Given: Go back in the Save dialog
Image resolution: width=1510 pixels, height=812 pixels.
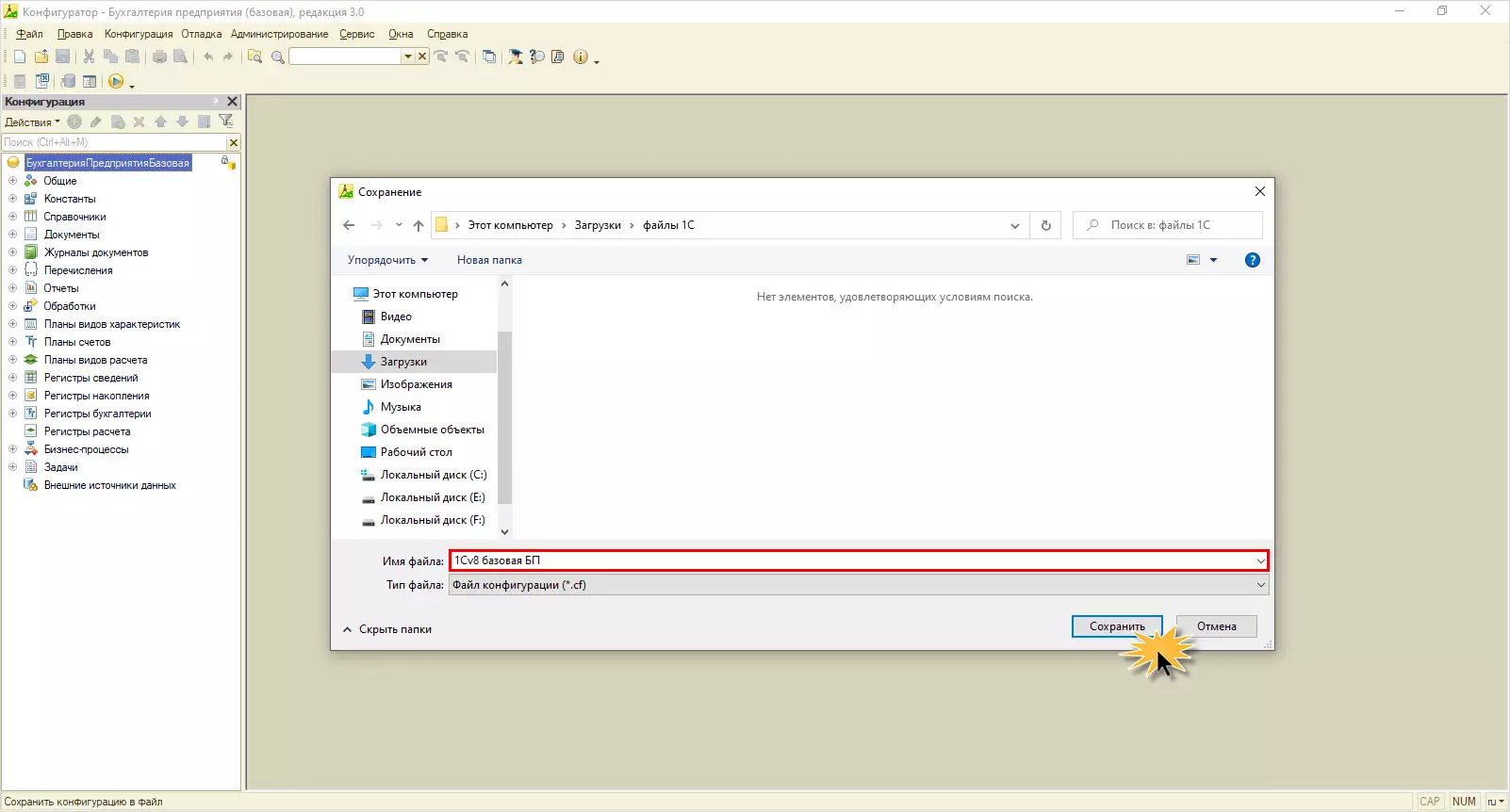Looking at the screenshot, I should coord(349,225).
